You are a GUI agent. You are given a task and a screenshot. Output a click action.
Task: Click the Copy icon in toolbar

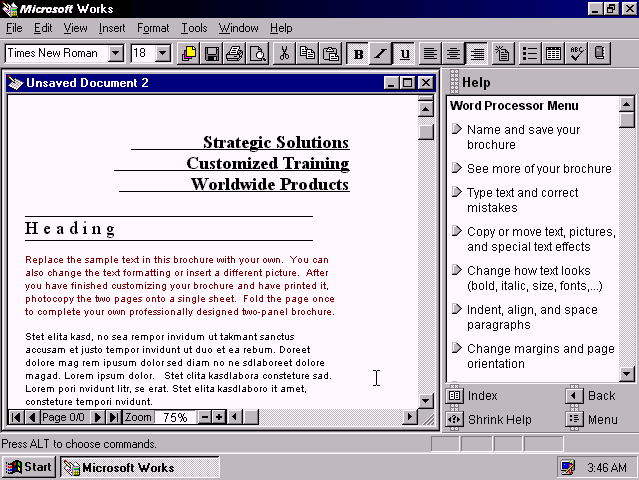(x=307, y=53)
